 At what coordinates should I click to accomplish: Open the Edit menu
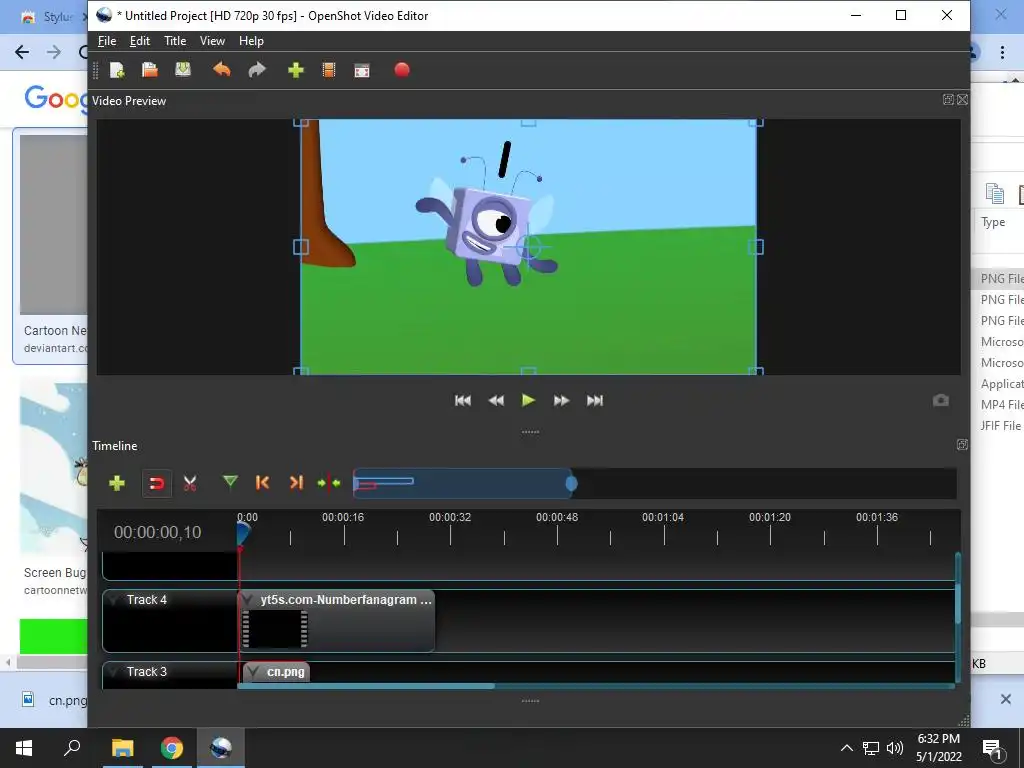140,40
